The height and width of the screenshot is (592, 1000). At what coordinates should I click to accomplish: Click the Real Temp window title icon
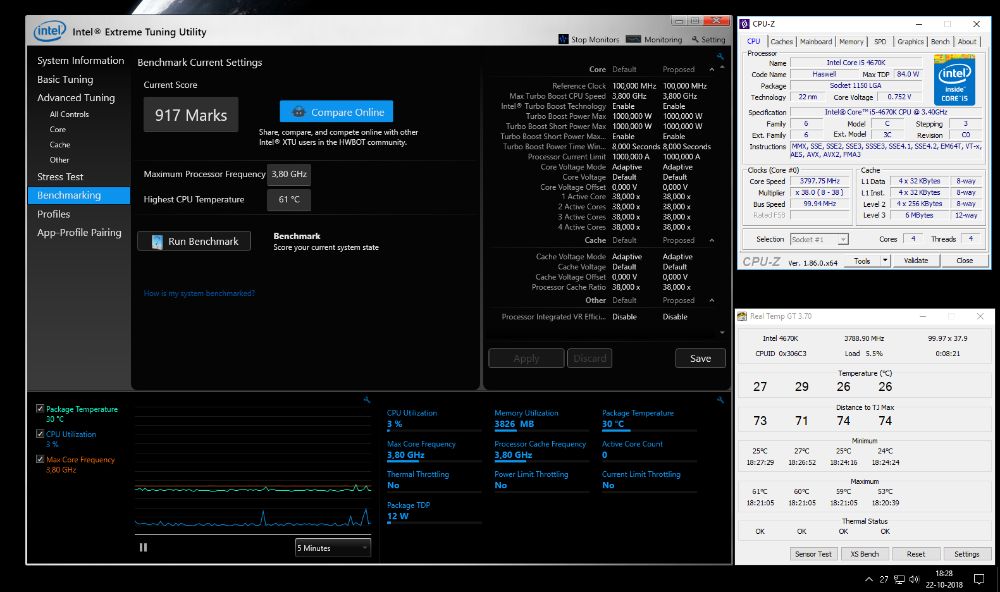tap(742, 316)
